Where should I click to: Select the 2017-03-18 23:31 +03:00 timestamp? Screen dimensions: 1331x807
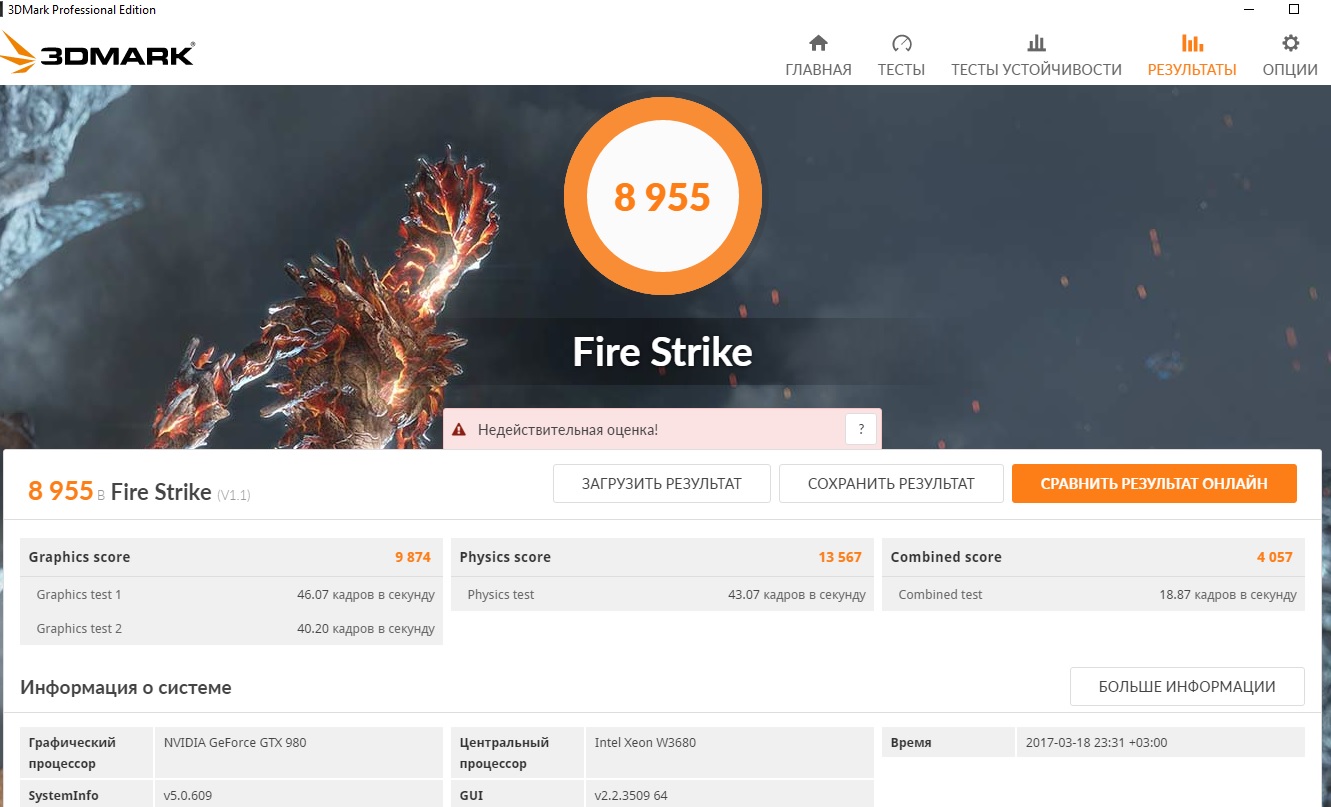[1097, 743]
